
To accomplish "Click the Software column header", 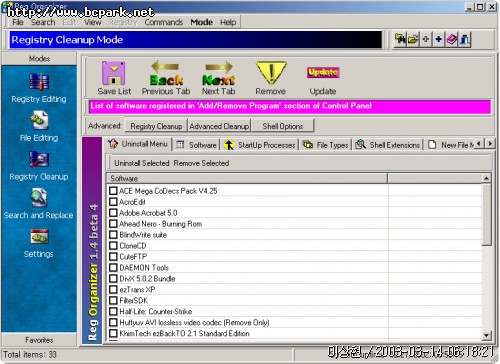I will [247, 178].
